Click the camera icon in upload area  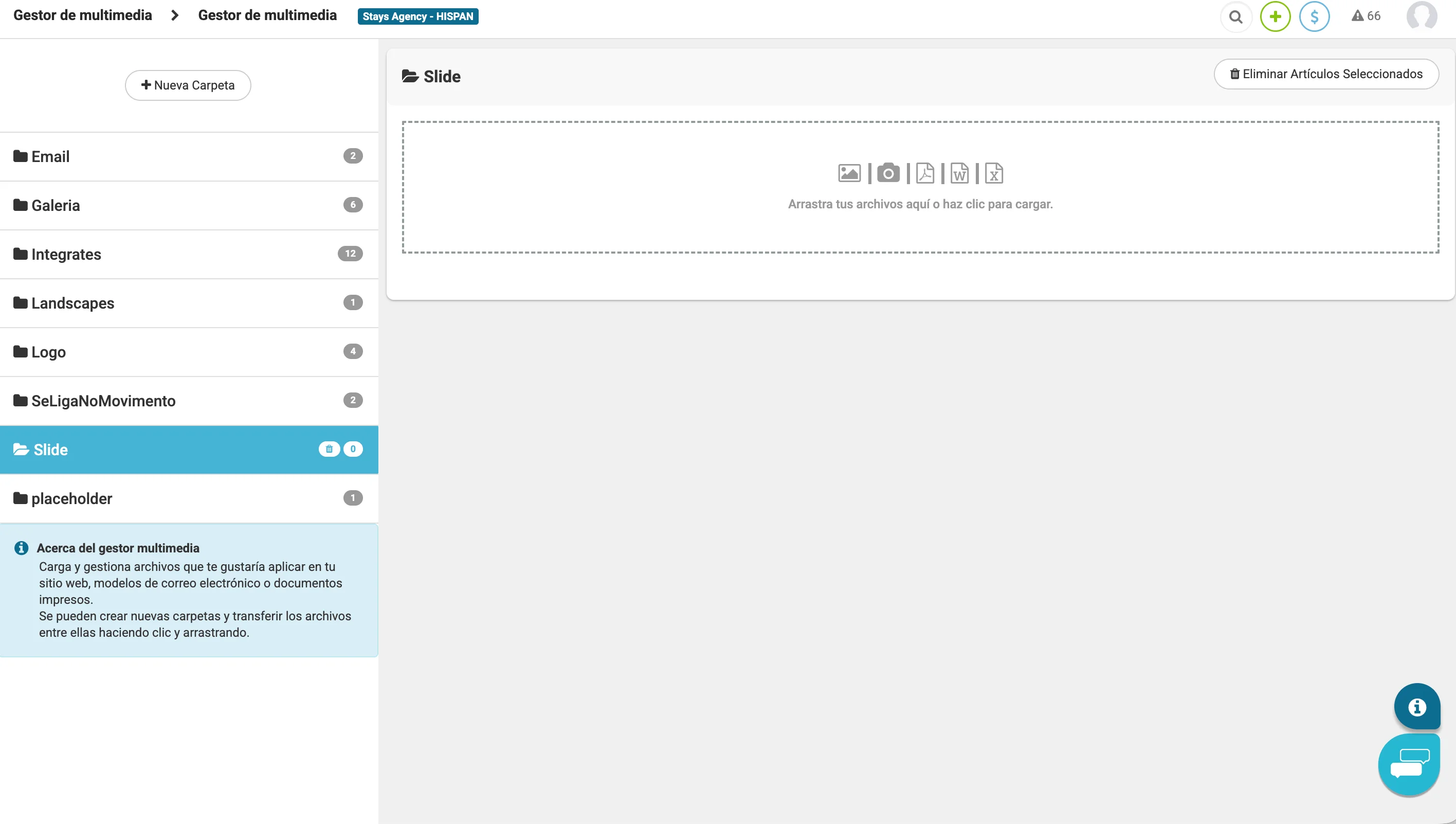click(888, 173)
